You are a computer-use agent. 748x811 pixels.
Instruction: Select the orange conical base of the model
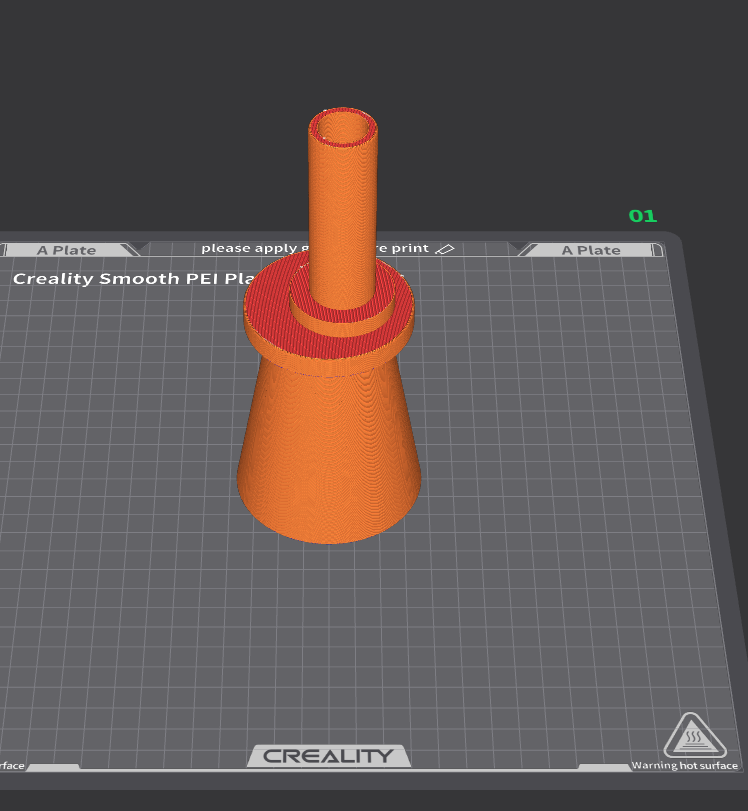(x=328, y=460)
